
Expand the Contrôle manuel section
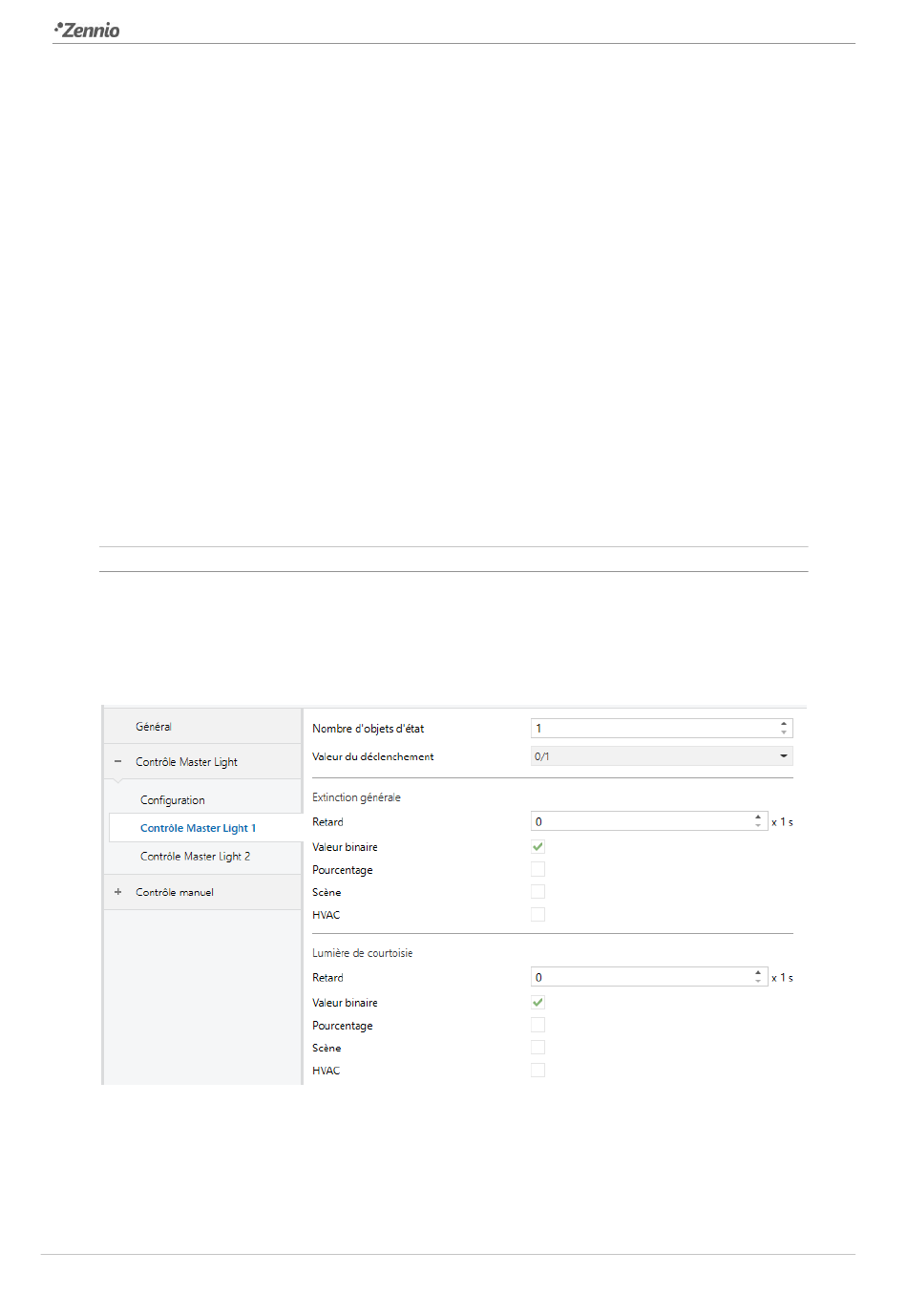[x=118, y=892]
